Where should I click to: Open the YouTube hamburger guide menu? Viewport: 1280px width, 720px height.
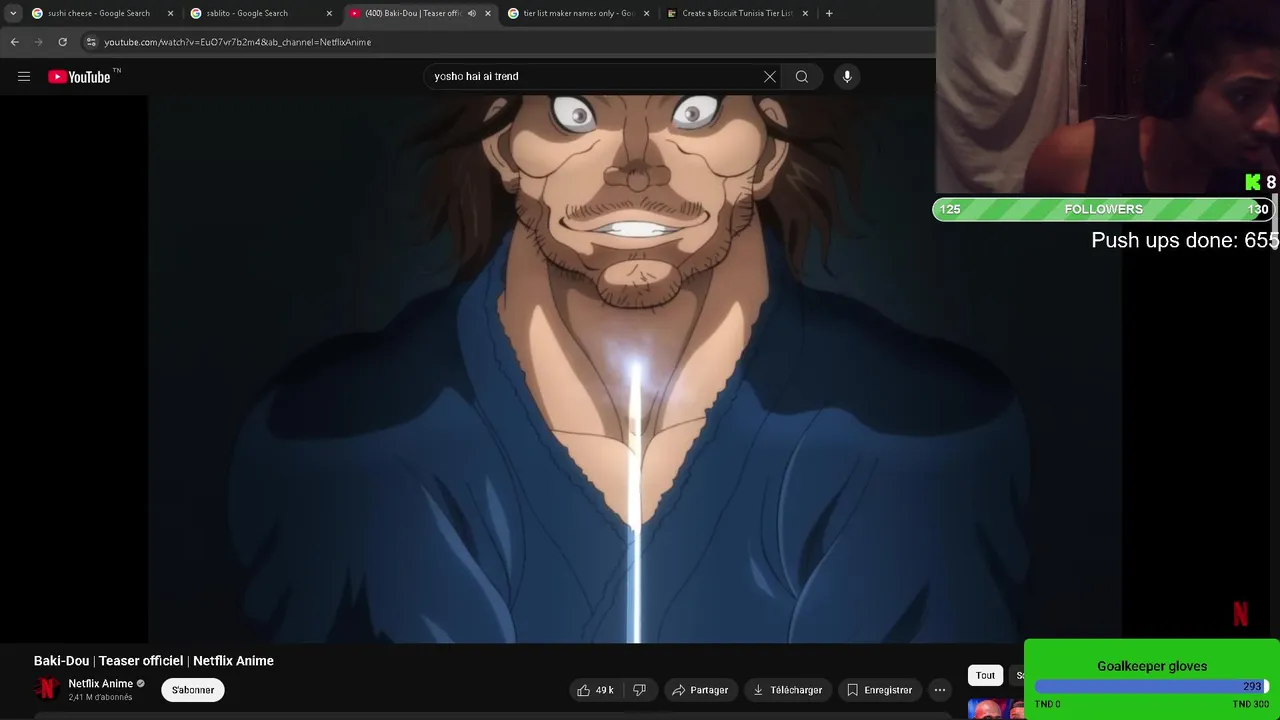click(x=24, y=76)
